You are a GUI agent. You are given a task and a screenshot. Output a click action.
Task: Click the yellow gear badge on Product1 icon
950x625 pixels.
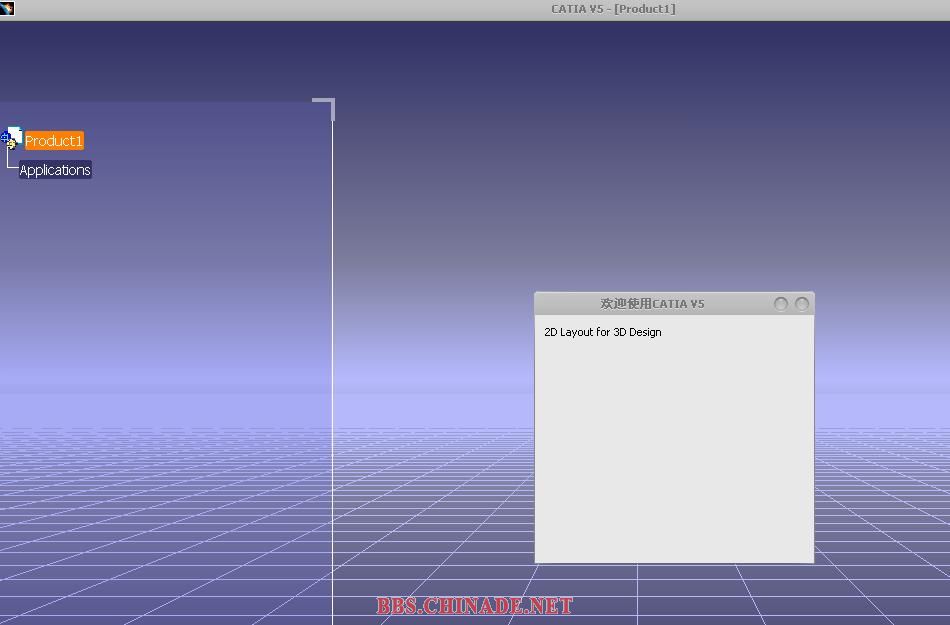(x=12, y=145)
